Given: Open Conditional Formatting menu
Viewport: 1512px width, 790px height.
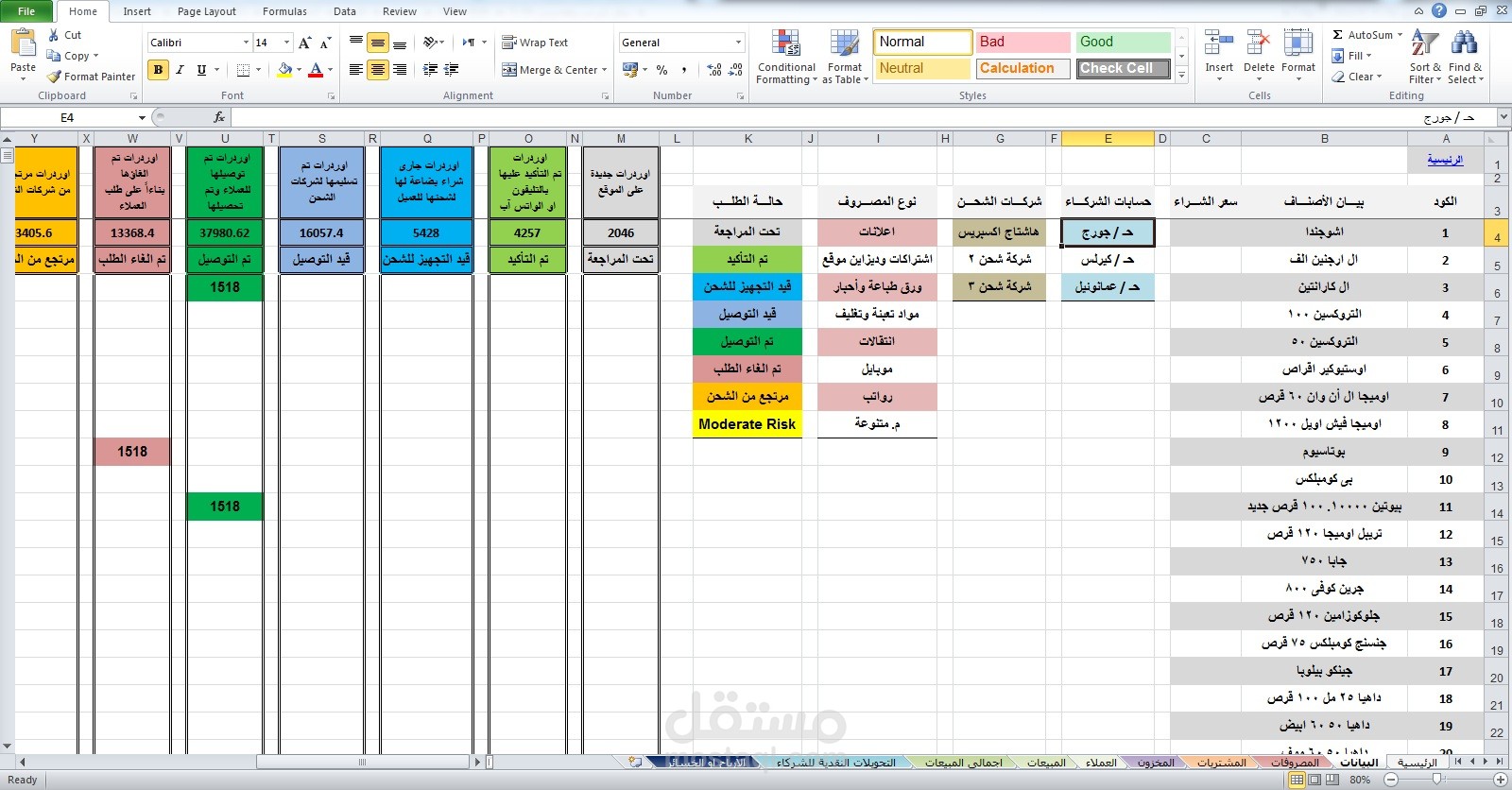Looking at the screenshot, I should (786, 57).
